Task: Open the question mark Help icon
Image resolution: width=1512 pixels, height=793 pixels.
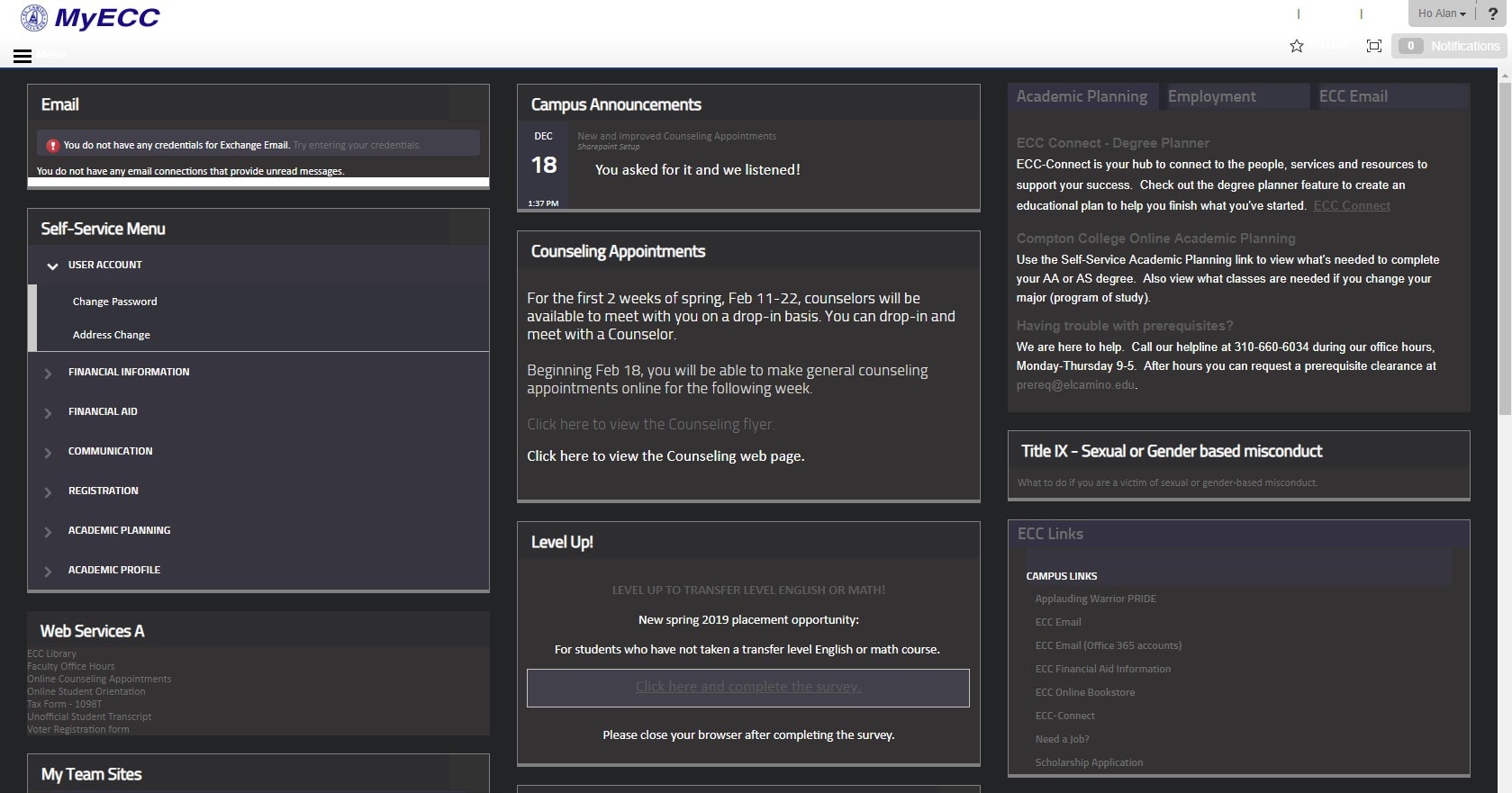Action: coord(1492,14)
